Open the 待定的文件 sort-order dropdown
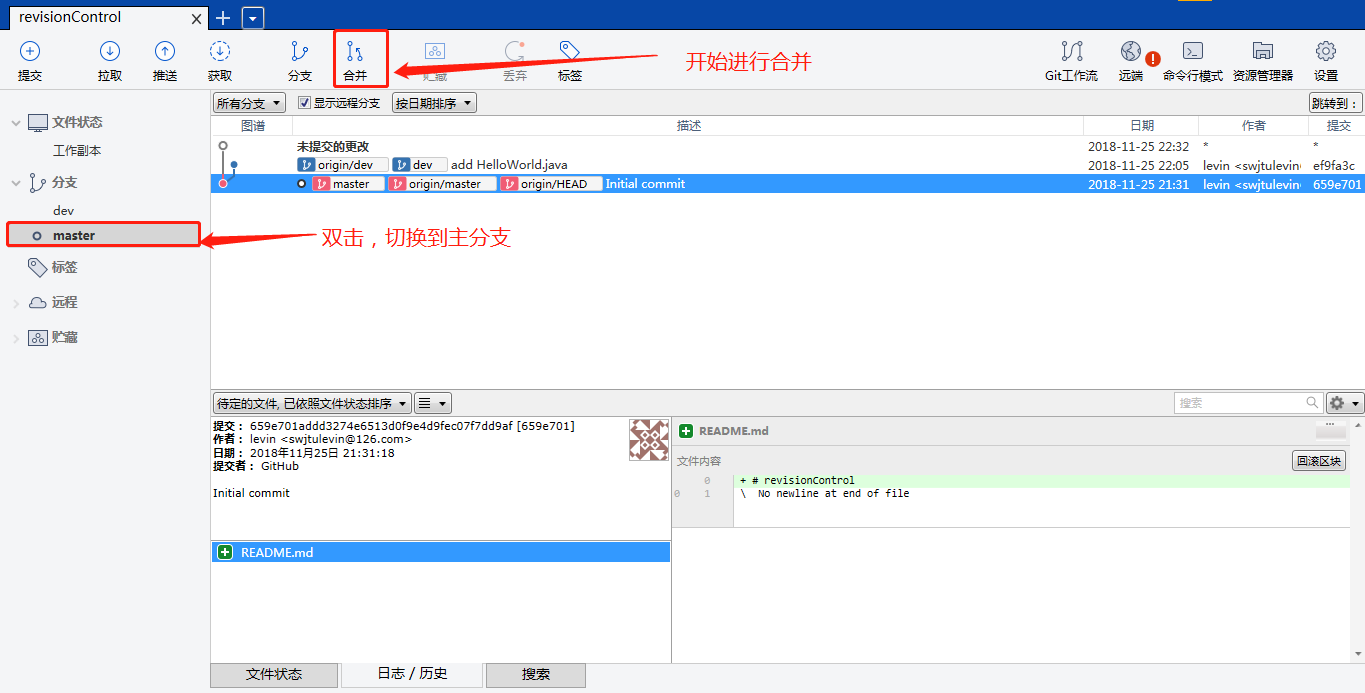 coord(312,403)
